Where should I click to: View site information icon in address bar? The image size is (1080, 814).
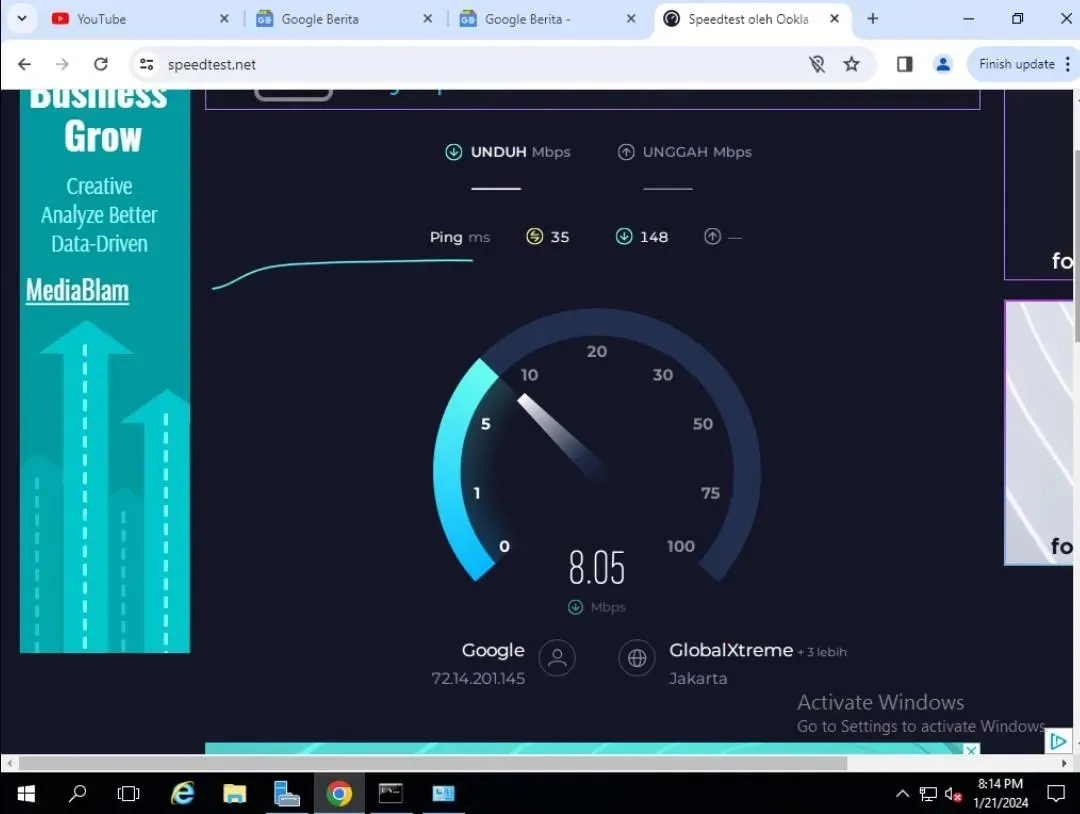click(x=146, y=64)
